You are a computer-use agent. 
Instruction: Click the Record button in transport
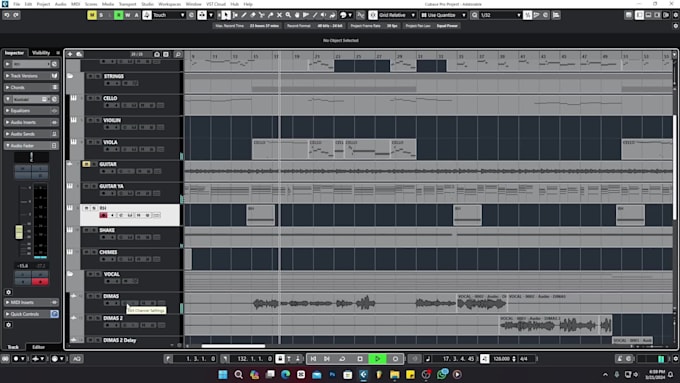[x=395, y=359]
